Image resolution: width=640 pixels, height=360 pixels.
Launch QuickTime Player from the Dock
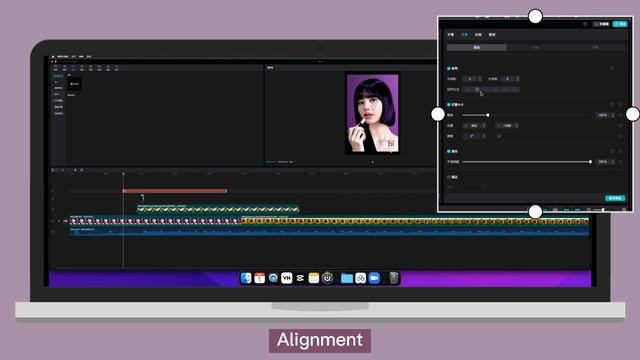coord(273,278)
